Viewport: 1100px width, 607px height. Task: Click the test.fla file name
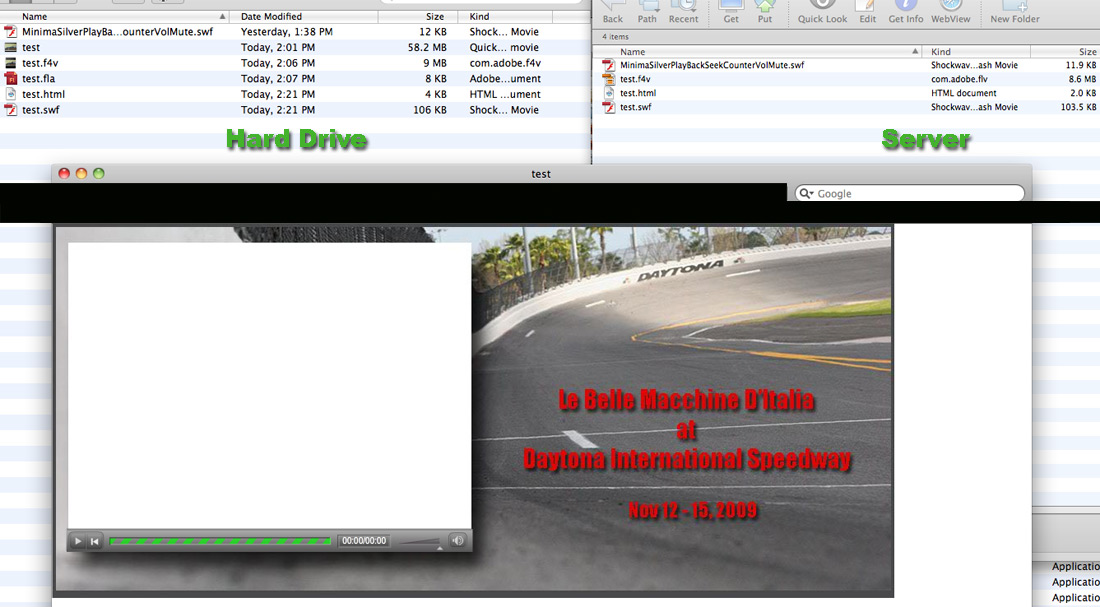[39, 79]
